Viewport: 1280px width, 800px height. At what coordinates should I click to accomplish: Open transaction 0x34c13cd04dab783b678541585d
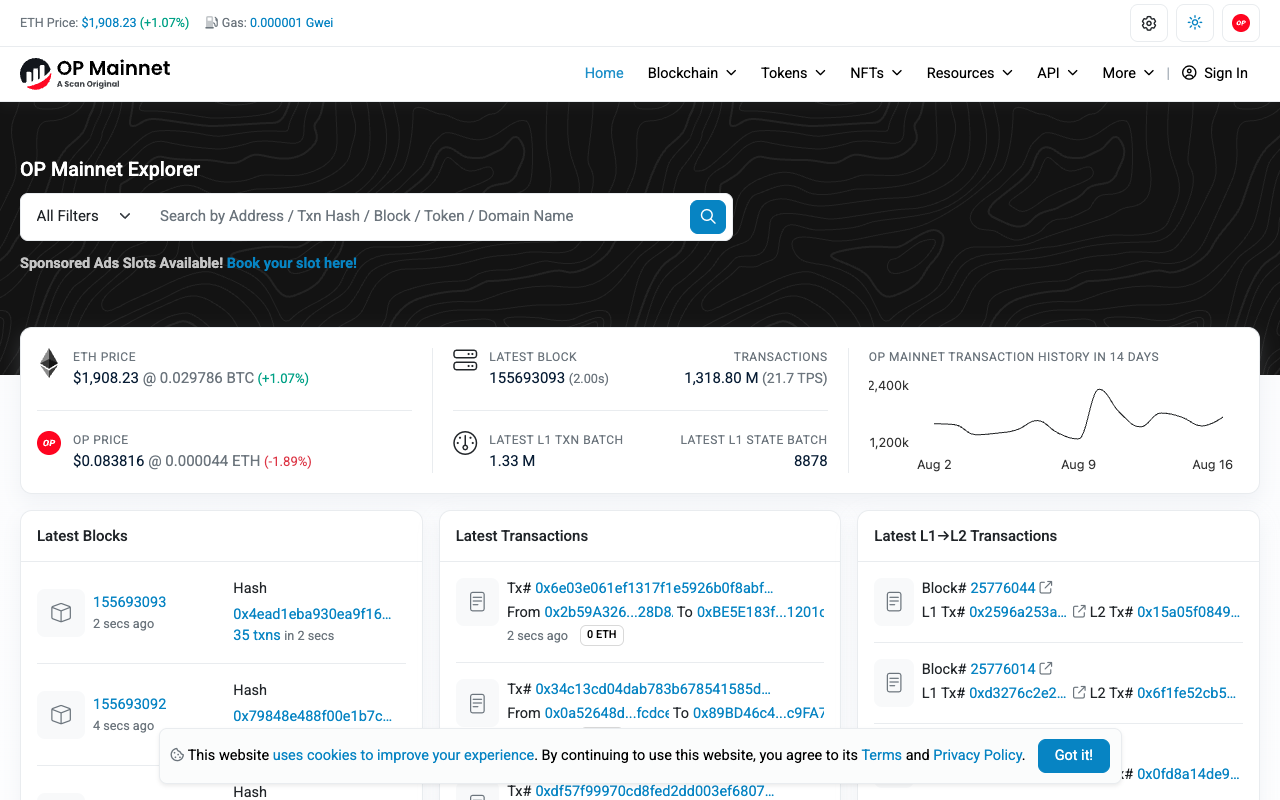click(653, 689)
